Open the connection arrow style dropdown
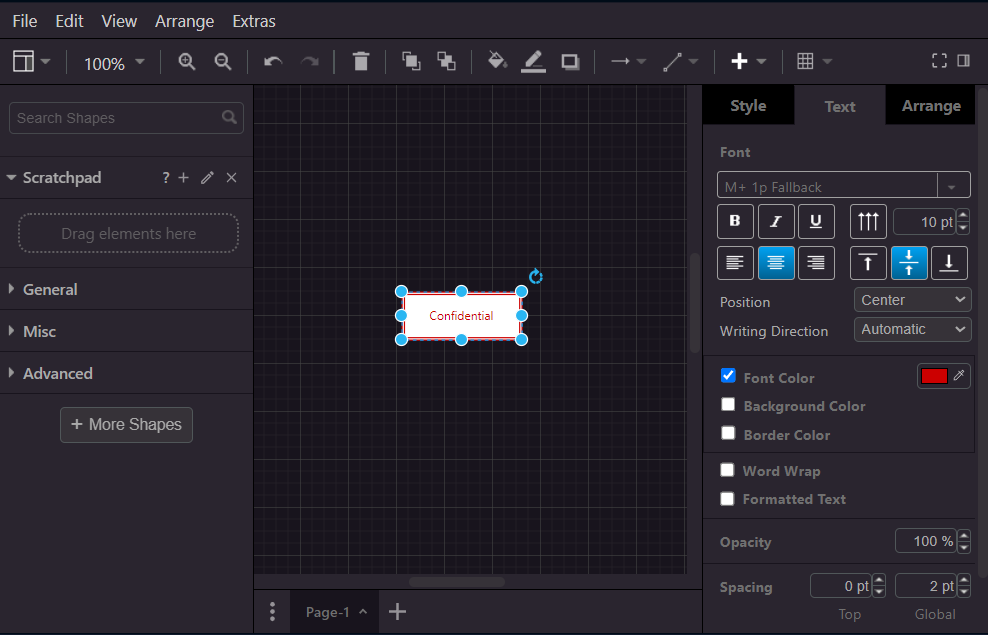Image resolution: width=988 pixels, height=635 pixels. pos(628,62)
